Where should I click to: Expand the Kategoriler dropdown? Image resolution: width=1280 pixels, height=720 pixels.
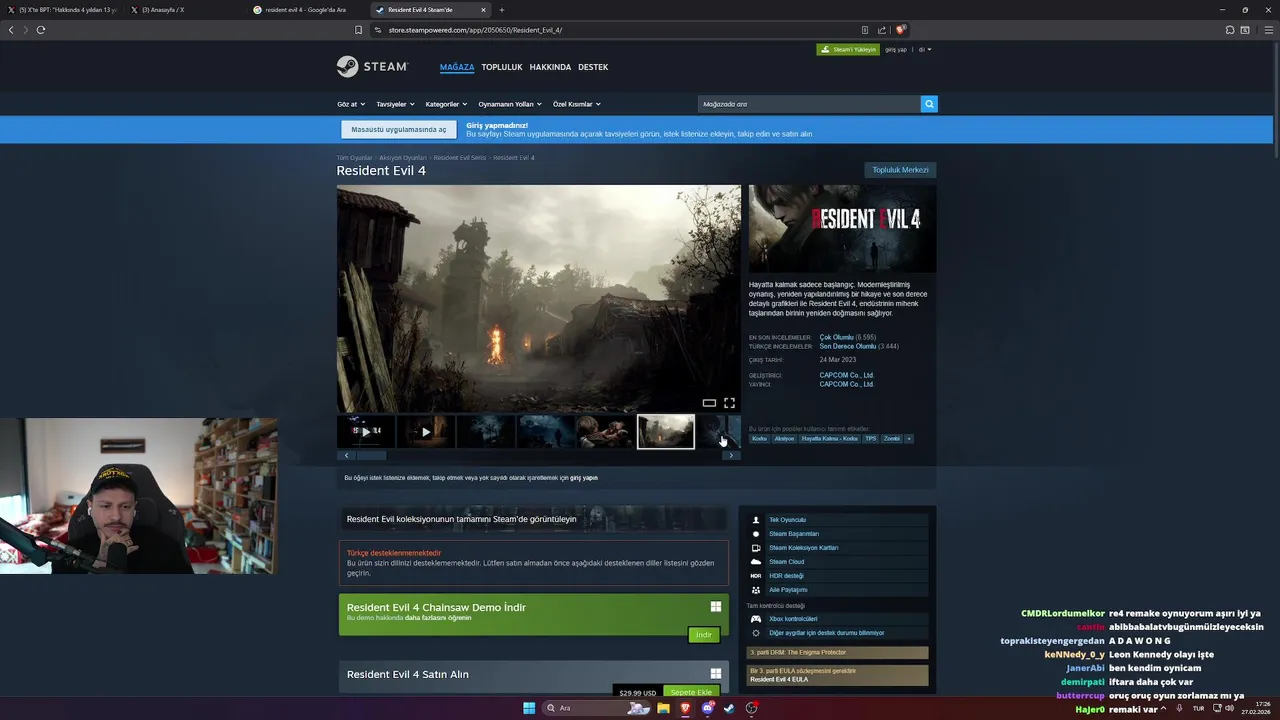click(x=446, y=104)
